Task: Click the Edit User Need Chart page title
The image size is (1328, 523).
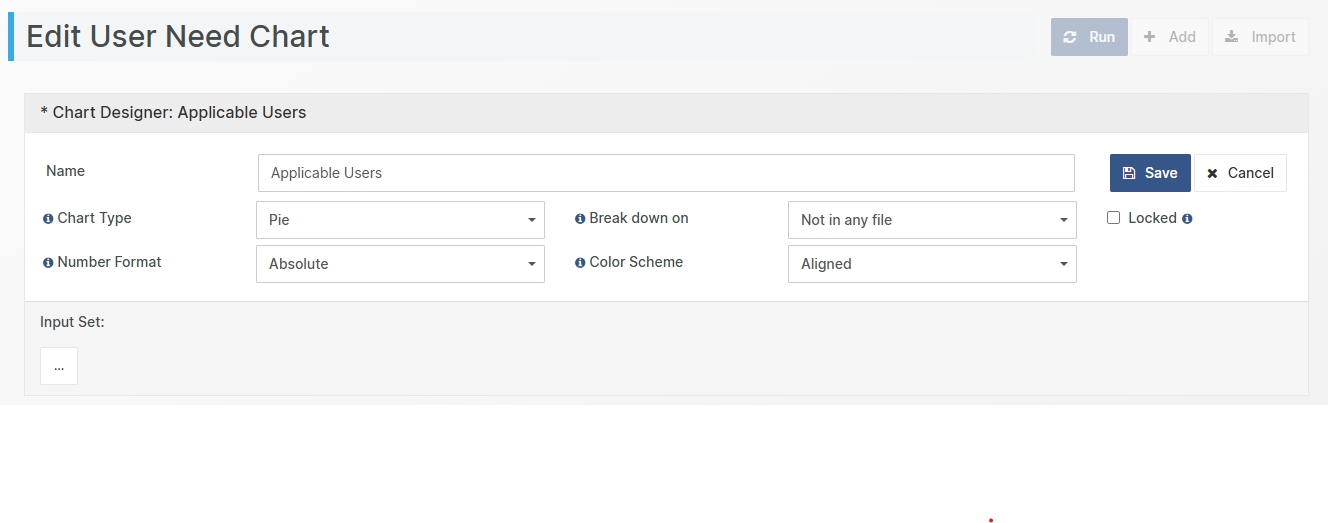Action: 178,37
